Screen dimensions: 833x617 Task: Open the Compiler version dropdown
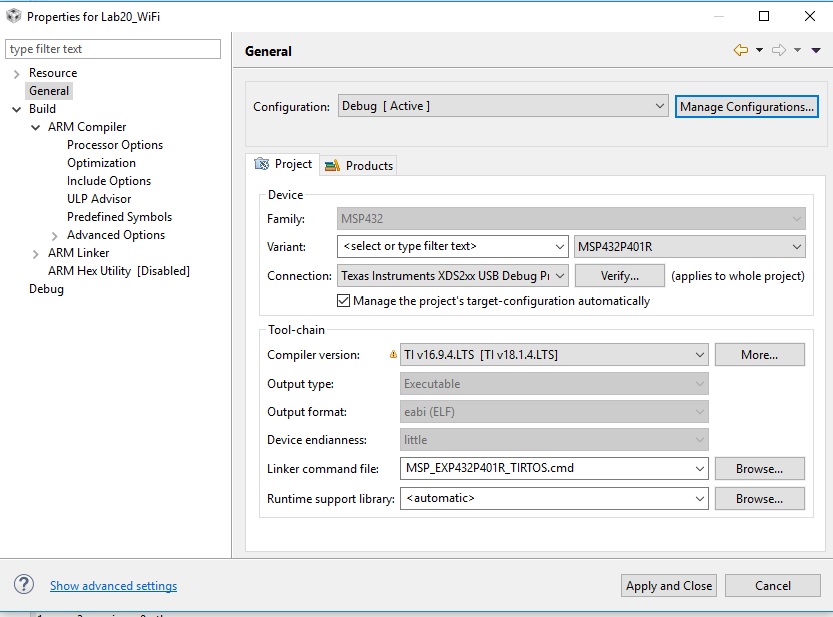click(x=553, y=354)
